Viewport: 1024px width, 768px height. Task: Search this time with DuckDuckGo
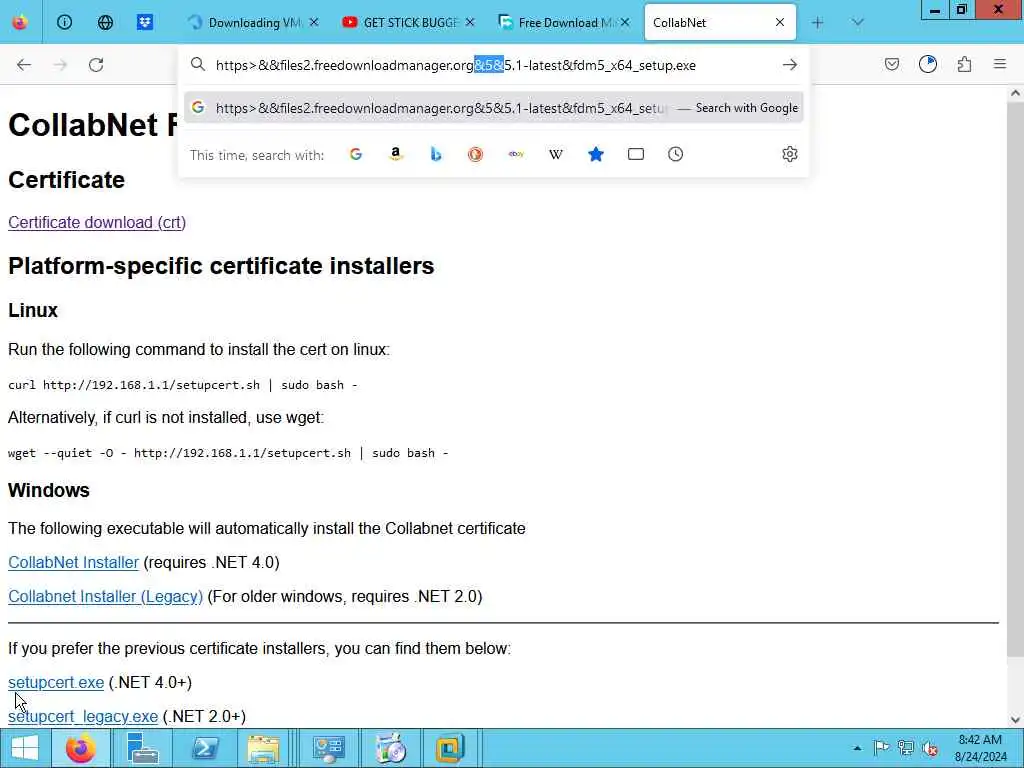pyautogui.click(x=475, y=154)
